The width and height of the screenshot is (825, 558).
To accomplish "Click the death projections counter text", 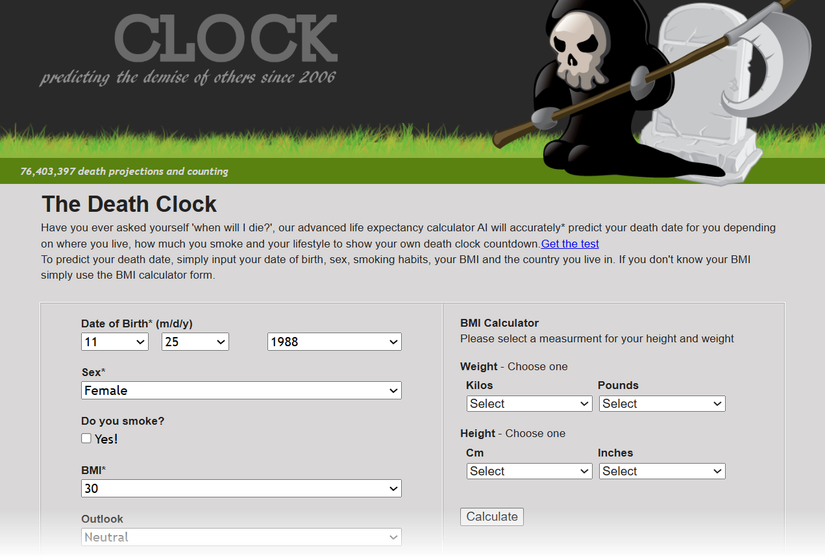I will pos(124,171).
